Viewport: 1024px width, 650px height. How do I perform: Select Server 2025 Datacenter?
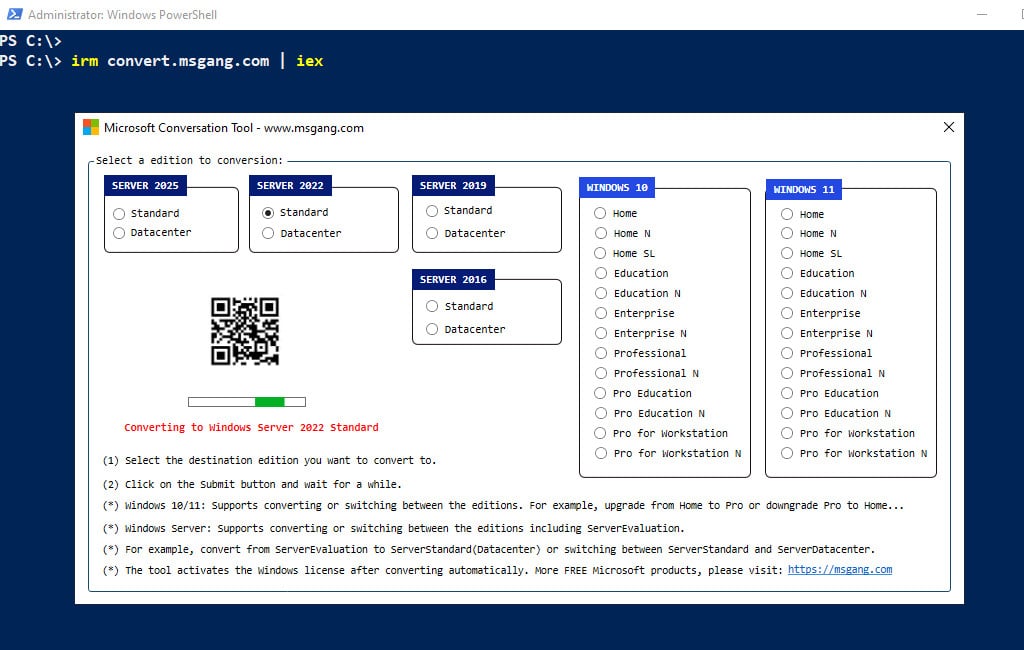119,233
